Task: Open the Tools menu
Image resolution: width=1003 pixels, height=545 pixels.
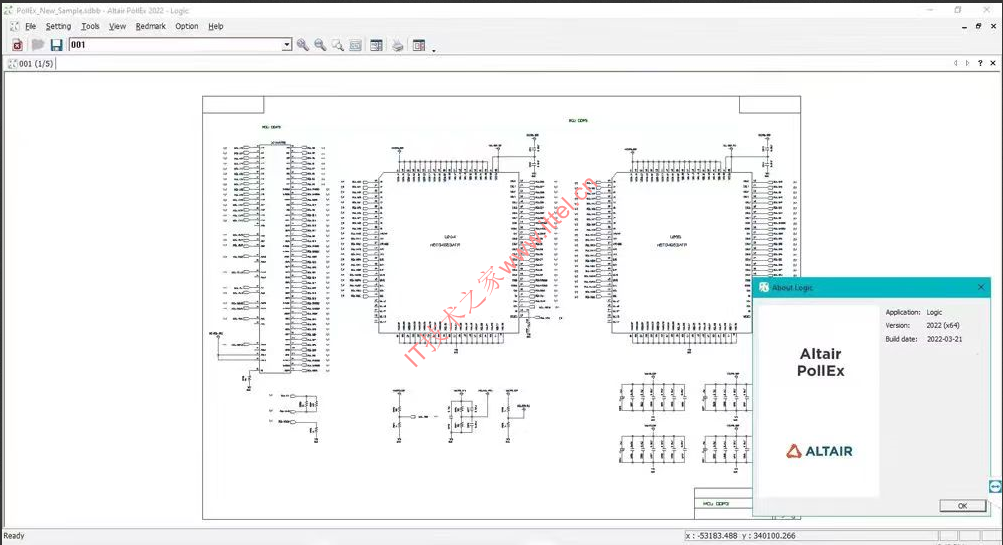Action: coord(90,26)
